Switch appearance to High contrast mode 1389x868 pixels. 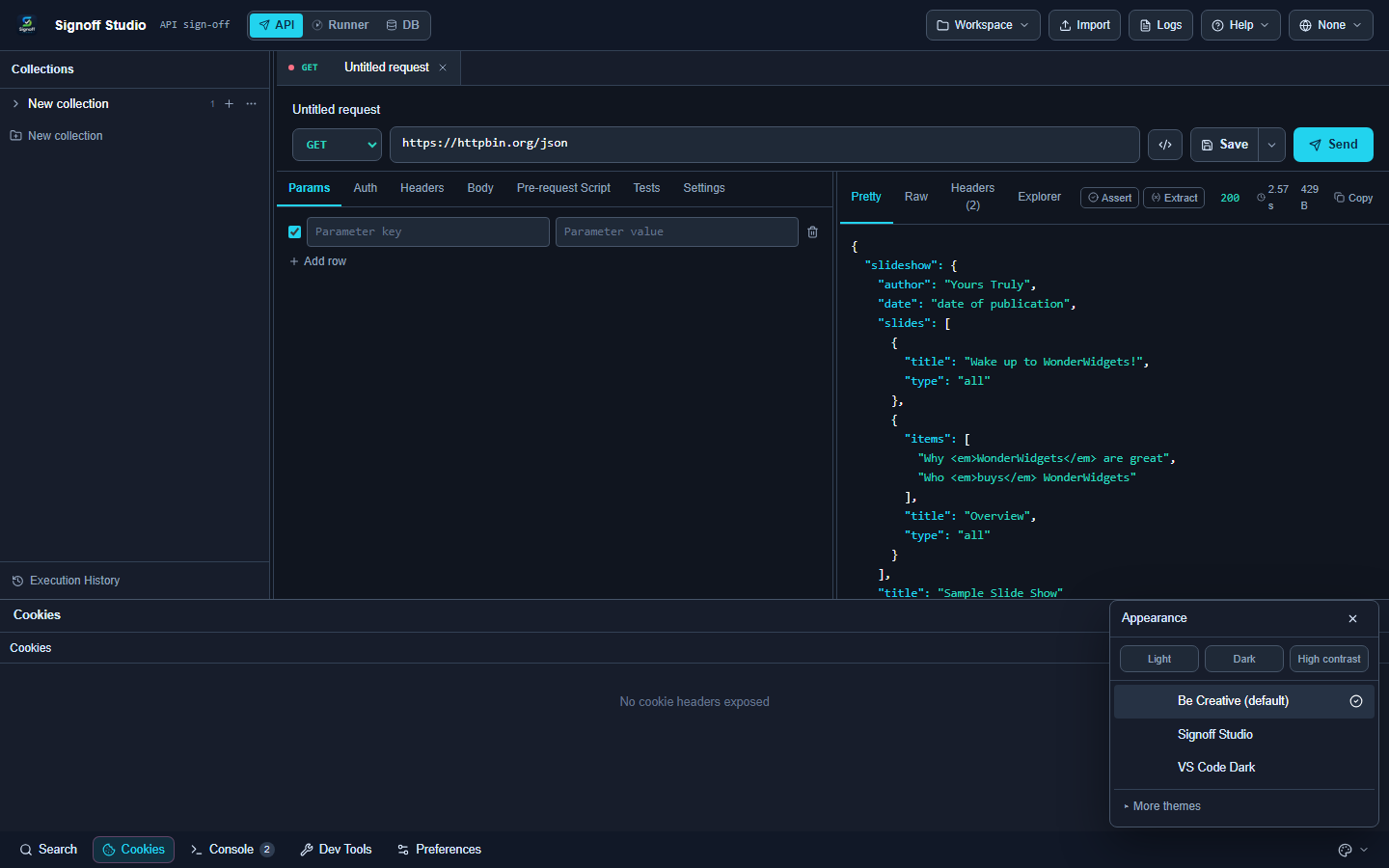click(1329, 659)
